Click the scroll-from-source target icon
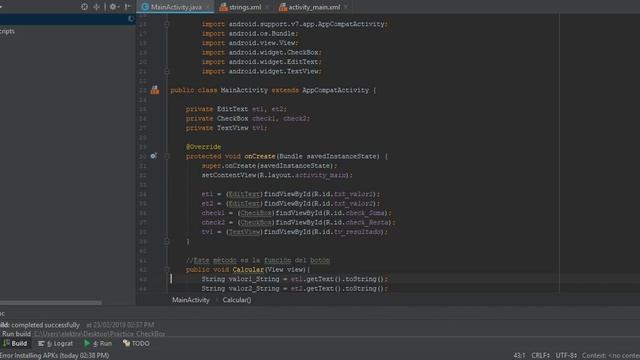The width and height of the screenshot is (640, 360). click(84, 7)
